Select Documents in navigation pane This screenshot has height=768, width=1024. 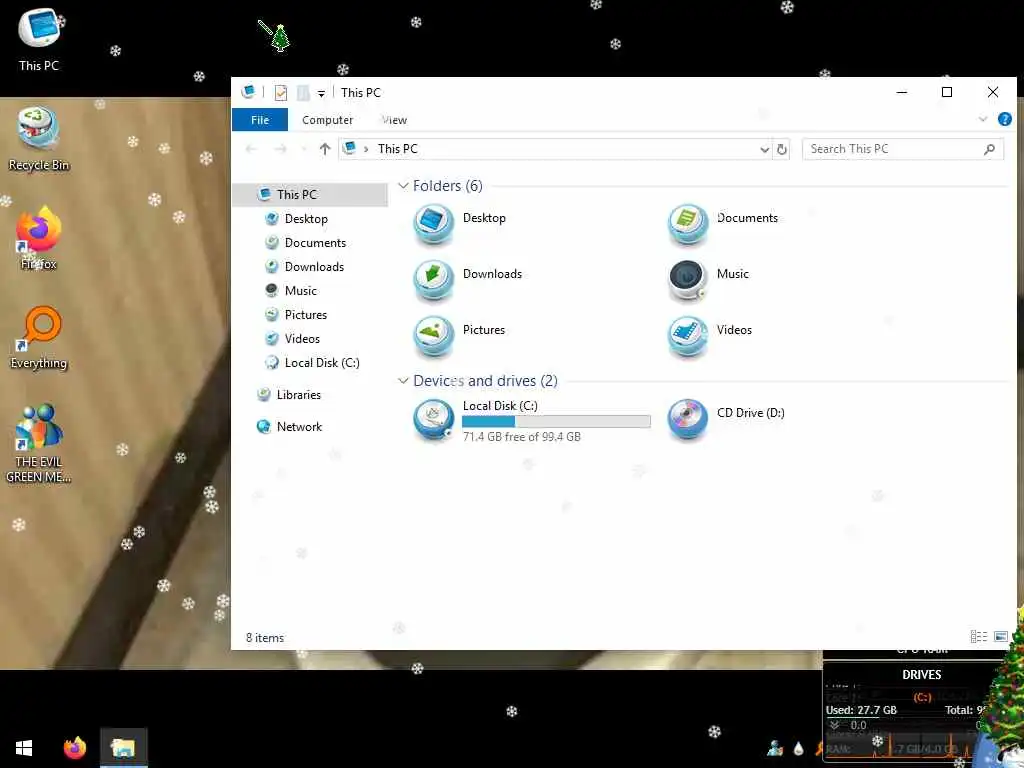315,242
